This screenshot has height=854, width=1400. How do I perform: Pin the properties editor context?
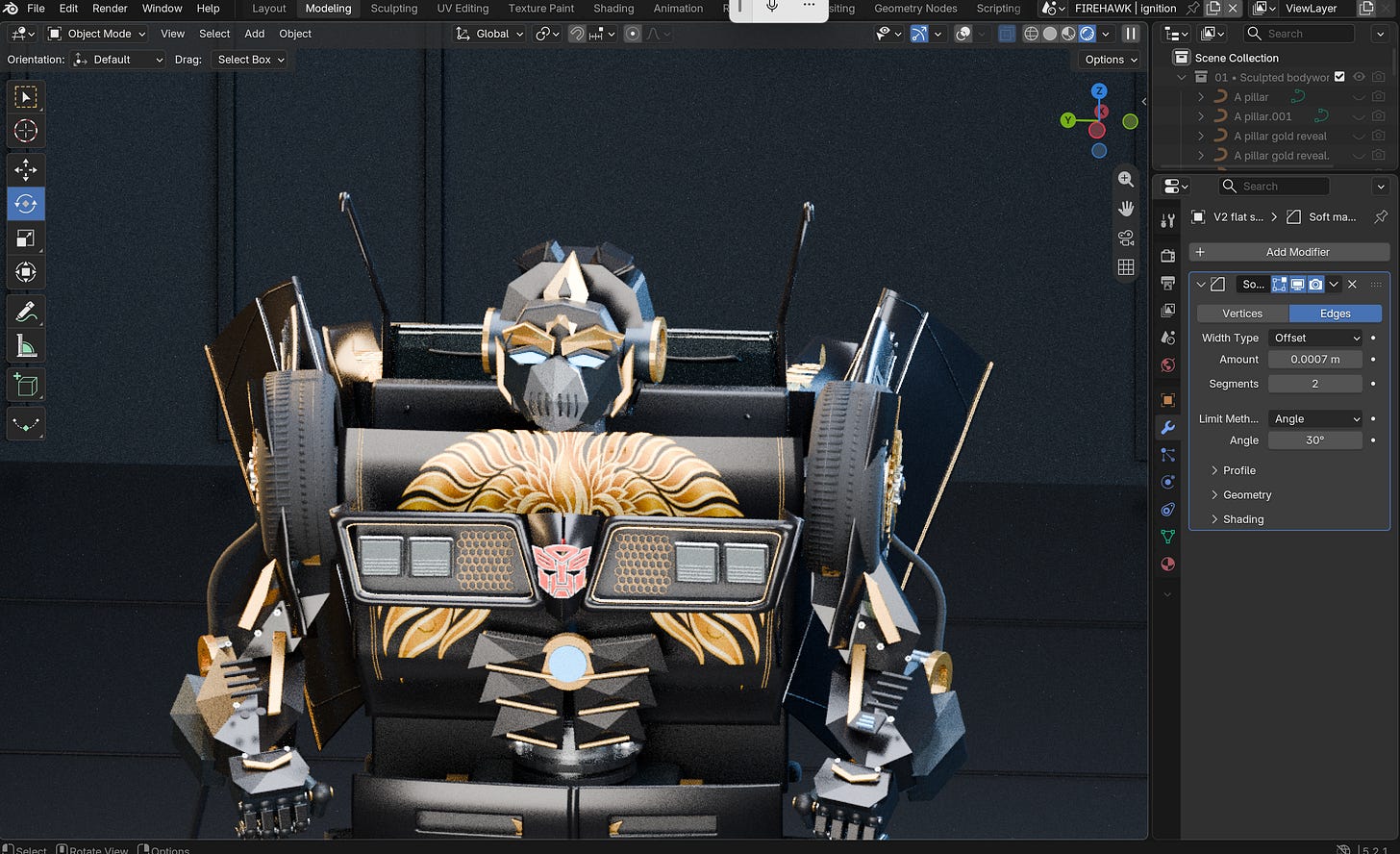[x=1381, y=217]
